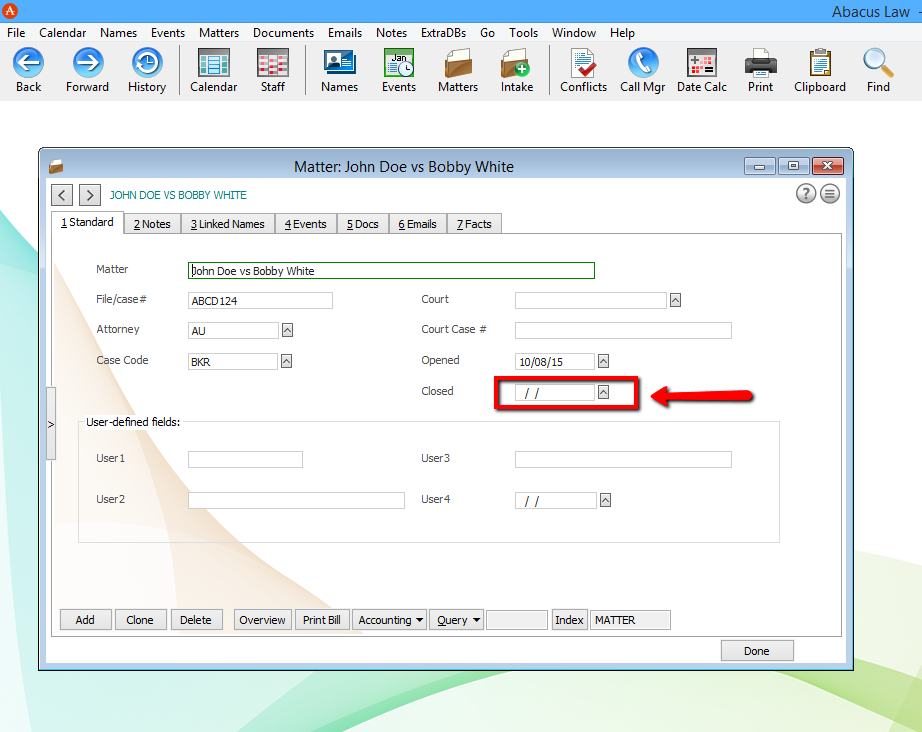Screen dimensions: 922x732
Task: Open the ExtraDBs menu
Action: pyautogui.click(x=443, y=33)
